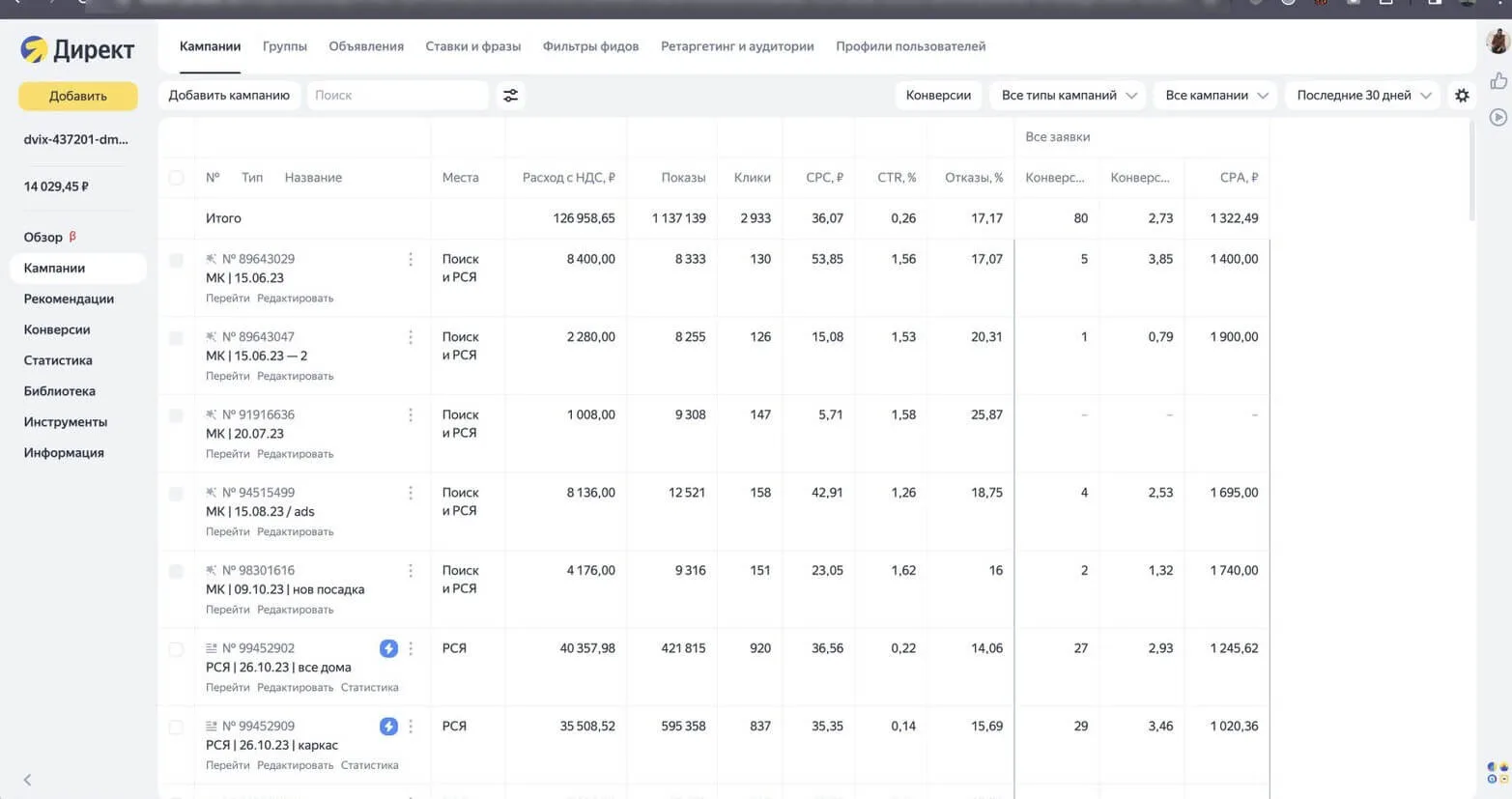Open the Последние 30 дней period dropdown
Viewport: 1512px width, 799px height.
pyautogui.click(x=1362, y=96)
